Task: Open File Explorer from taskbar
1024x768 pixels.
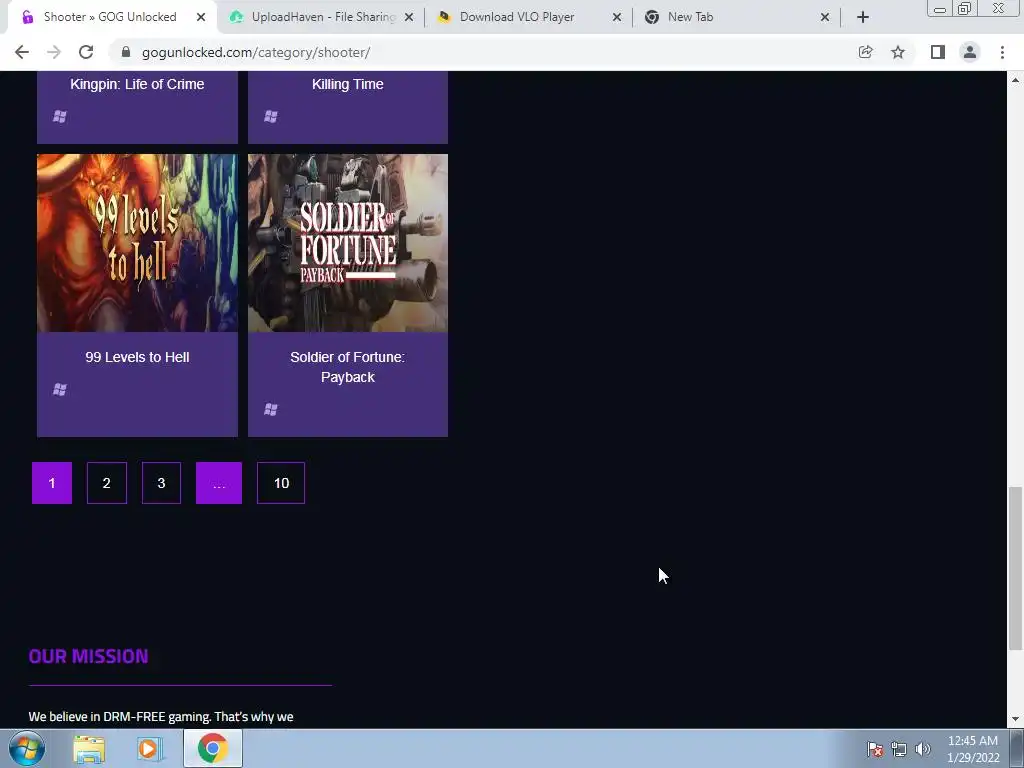Action: 89,749
